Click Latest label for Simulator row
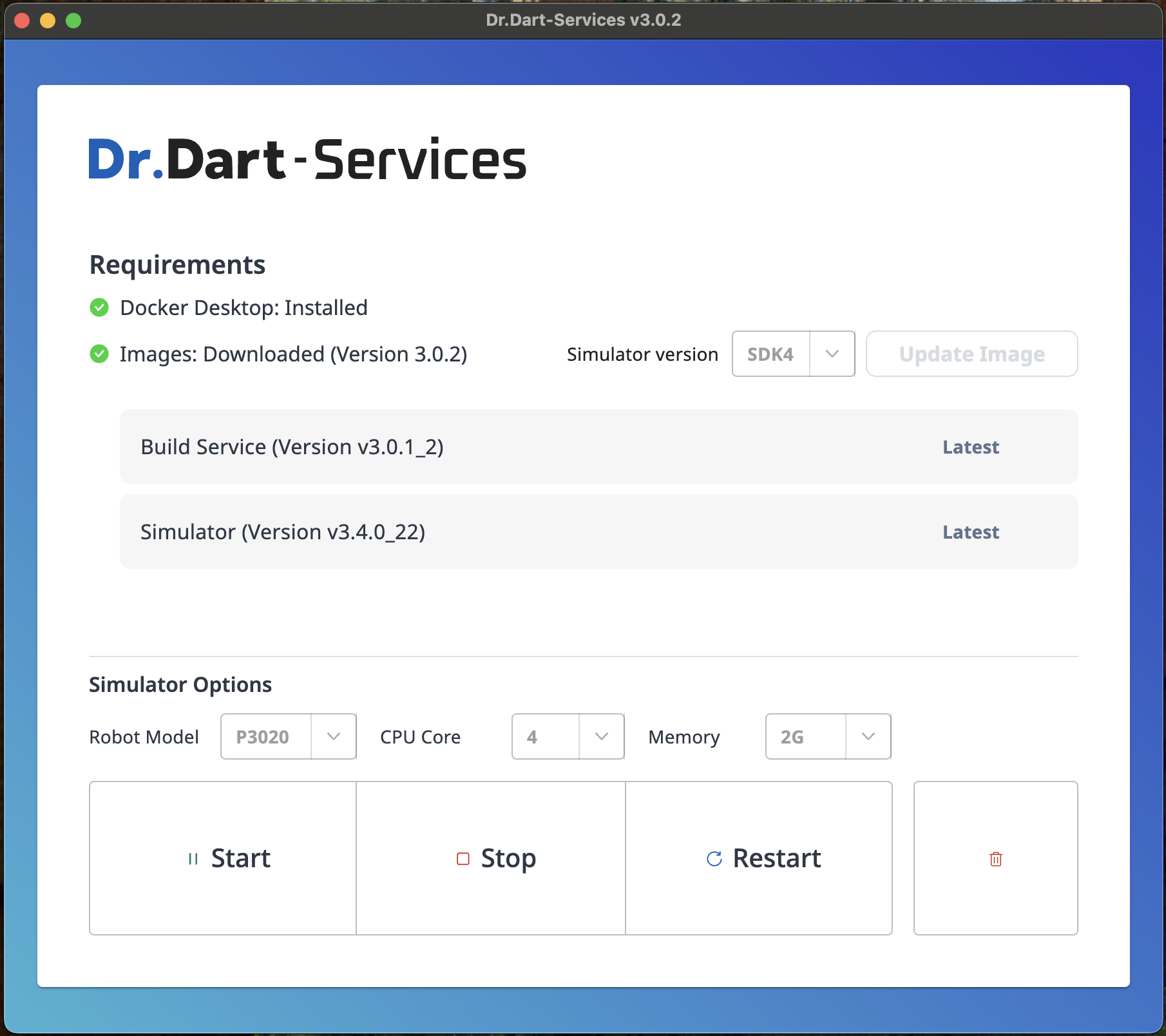The image size is (1166, 1036). pos(970,532)
